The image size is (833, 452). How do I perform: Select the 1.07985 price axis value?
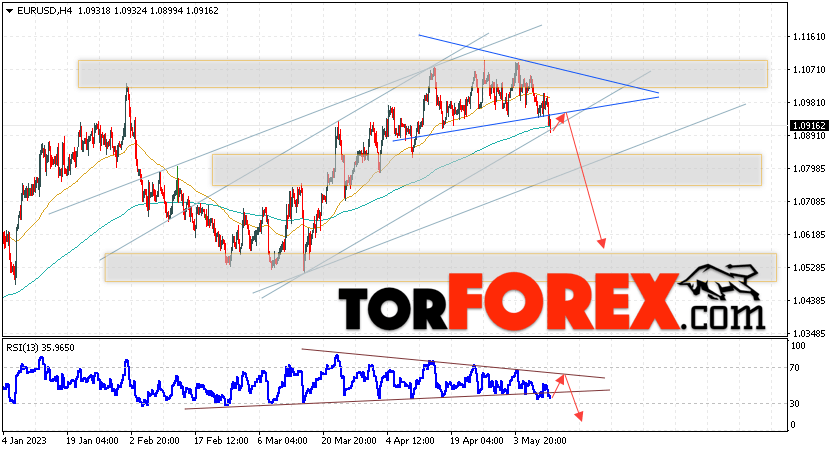(809, 168)
